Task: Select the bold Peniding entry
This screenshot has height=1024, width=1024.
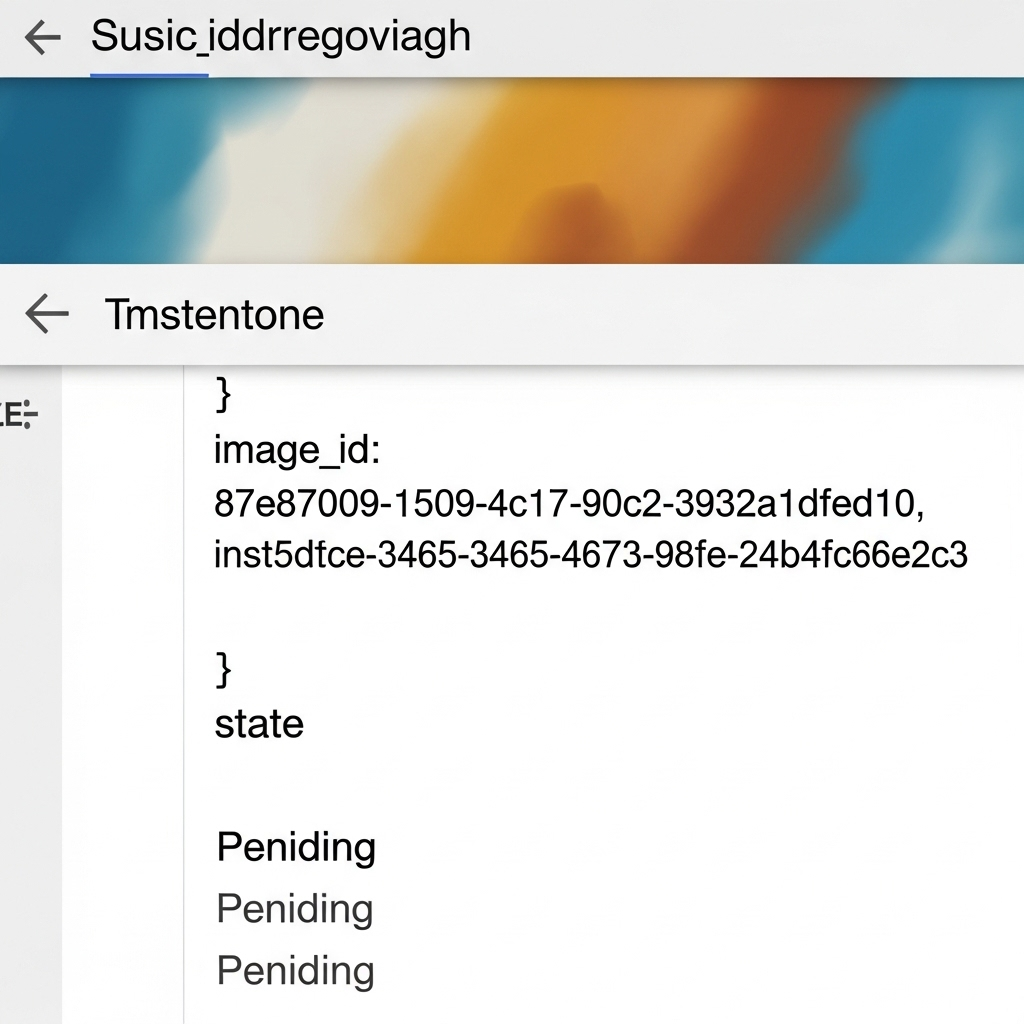Action: pos(296,847)
